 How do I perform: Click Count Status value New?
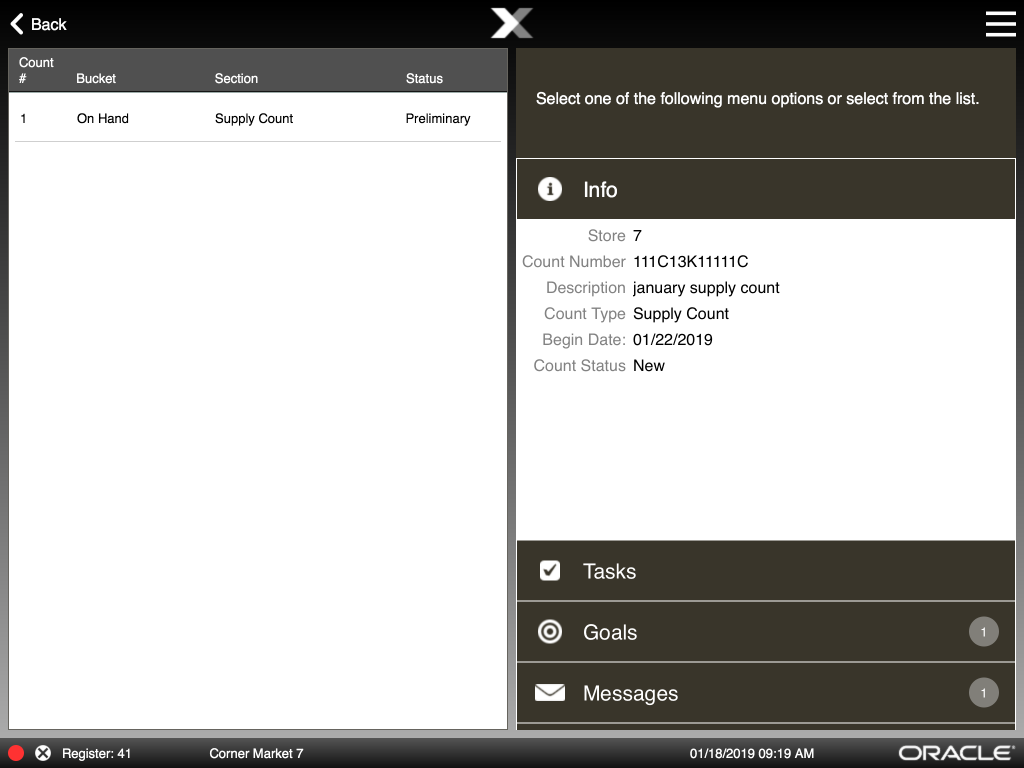pos(648,366)
